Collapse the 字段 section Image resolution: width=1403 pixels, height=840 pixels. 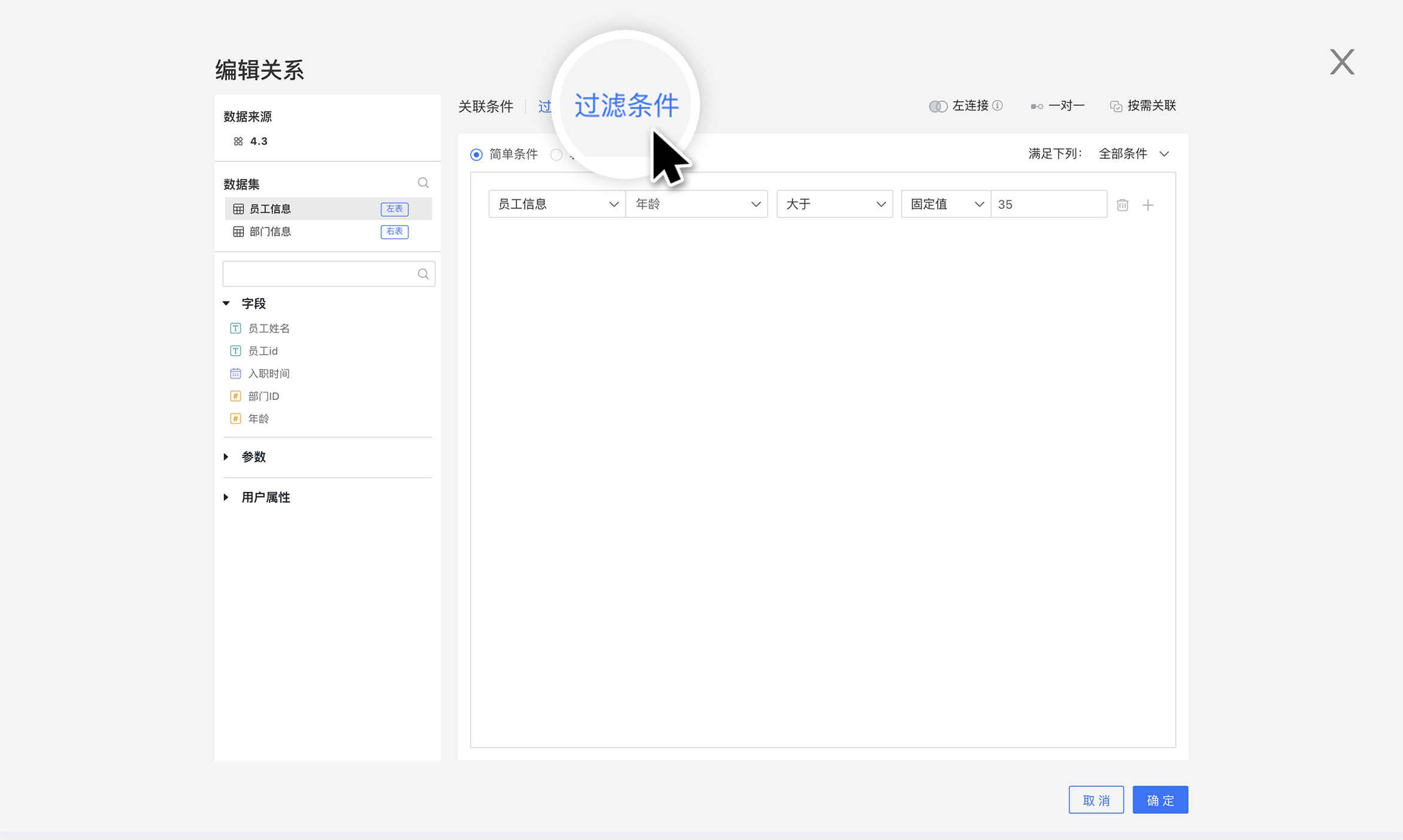click(226, 304)
